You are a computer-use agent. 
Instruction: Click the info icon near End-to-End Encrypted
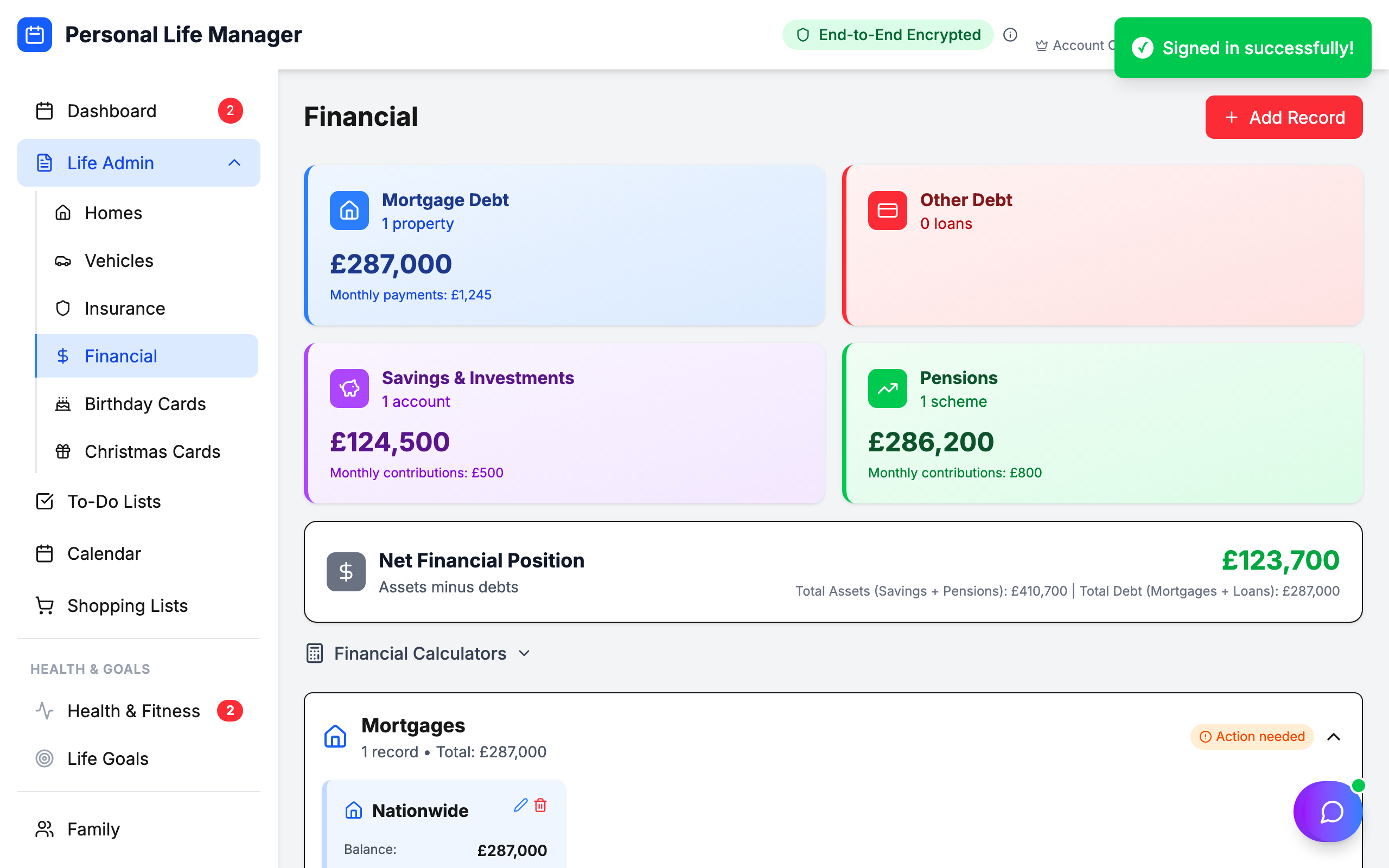point(1010,35)
